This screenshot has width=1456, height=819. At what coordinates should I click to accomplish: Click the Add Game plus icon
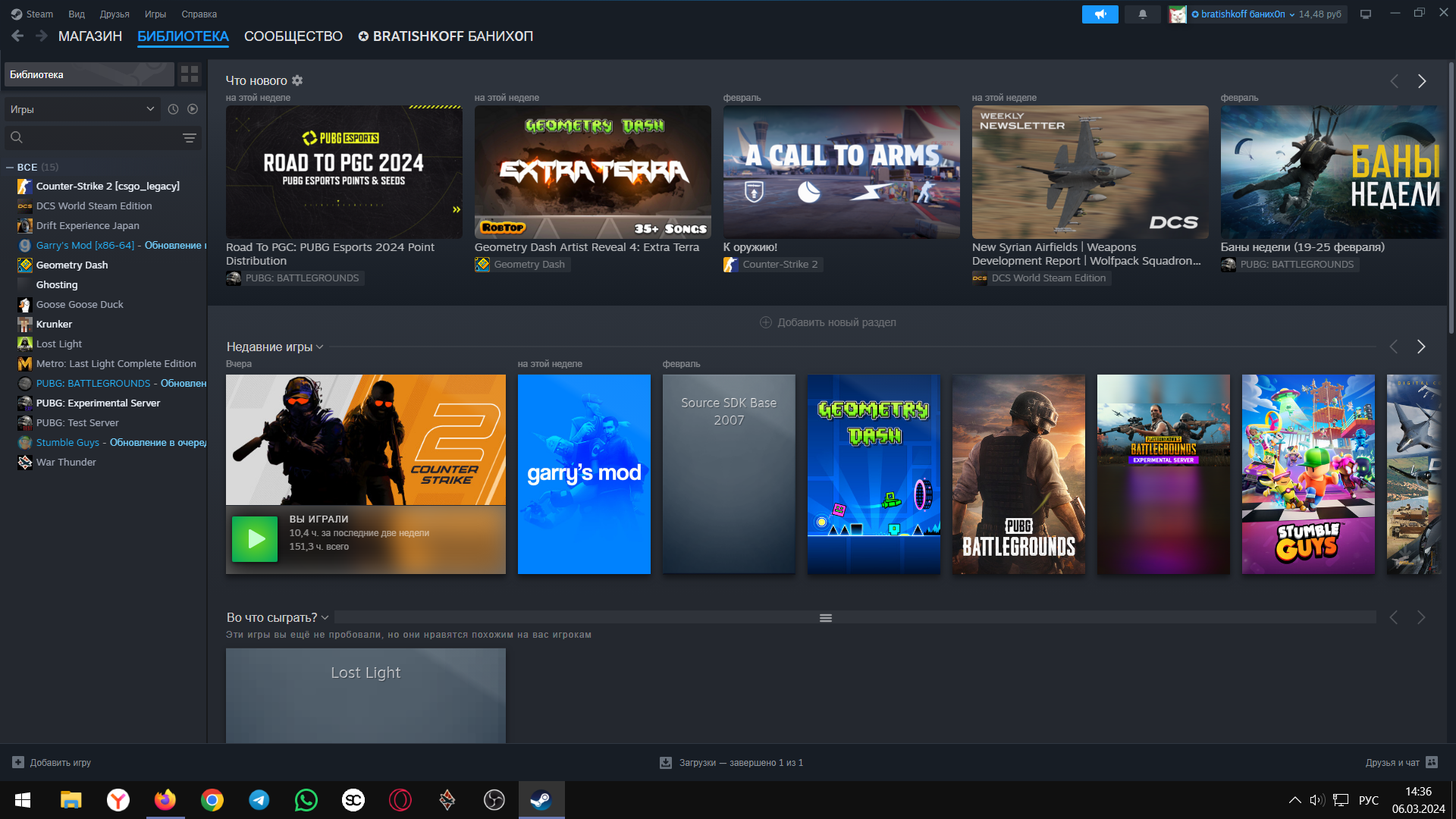[x=18, y=762]
